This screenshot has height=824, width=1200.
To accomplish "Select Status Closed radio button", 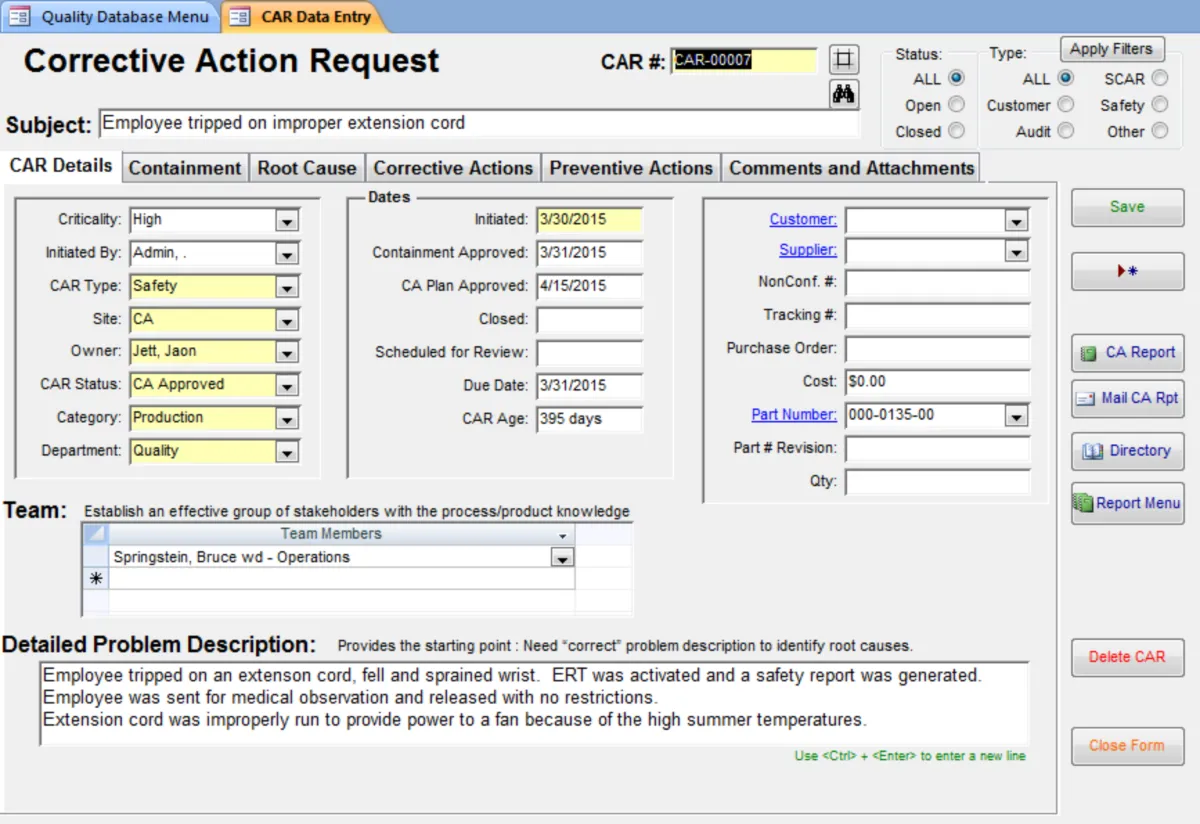I will (x=956, y=130).
